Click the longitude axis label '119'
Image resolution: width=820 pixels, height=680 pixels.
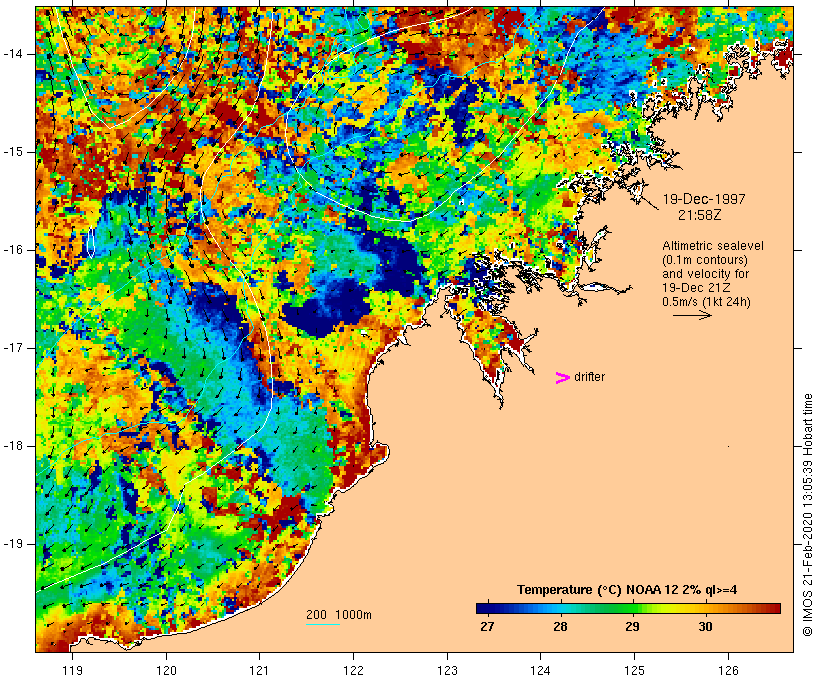coord(72,670)
